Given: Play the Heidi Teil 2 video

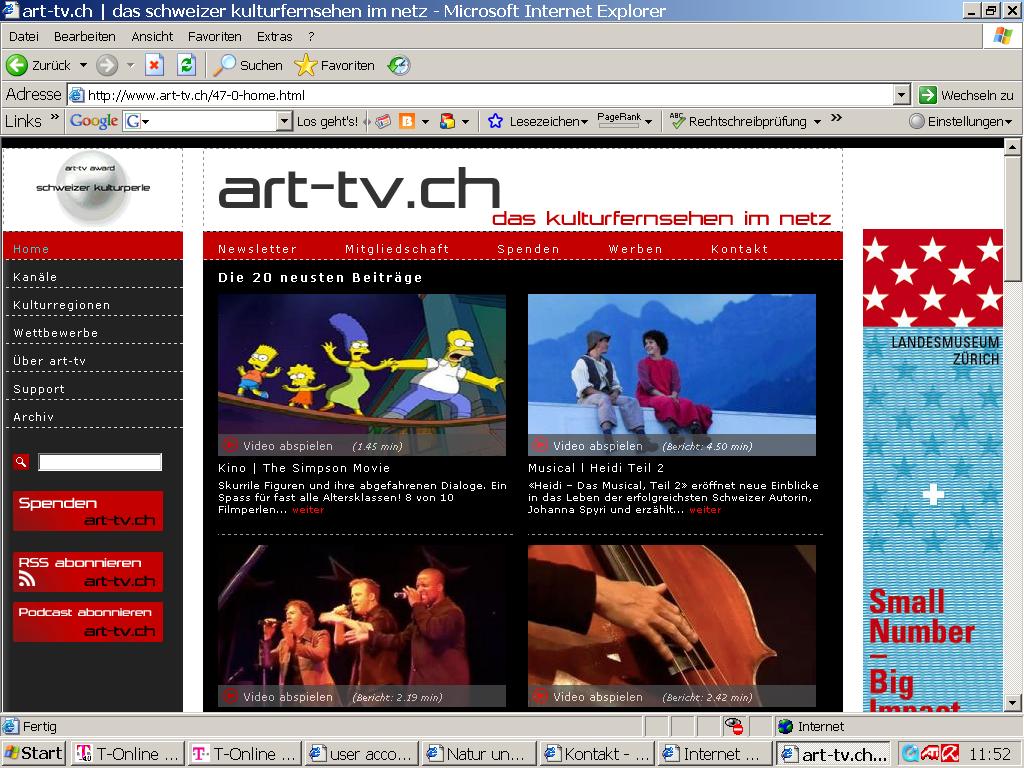Looking at the screenshot, I should click(590, 447).
